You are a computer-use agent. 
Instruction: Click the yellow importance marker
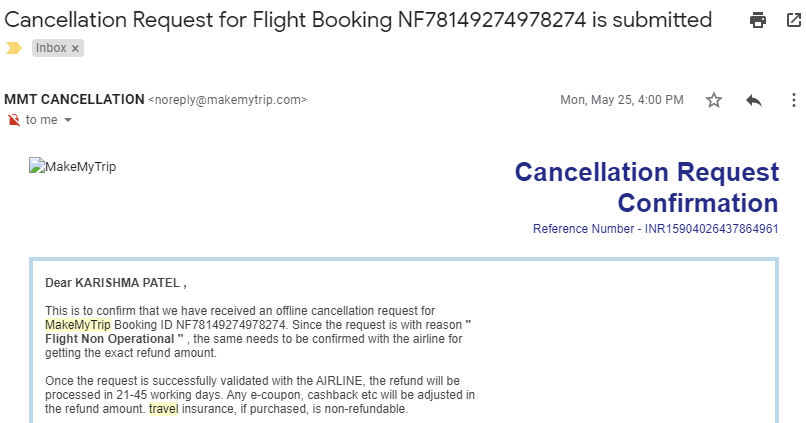tap(13, 47)
